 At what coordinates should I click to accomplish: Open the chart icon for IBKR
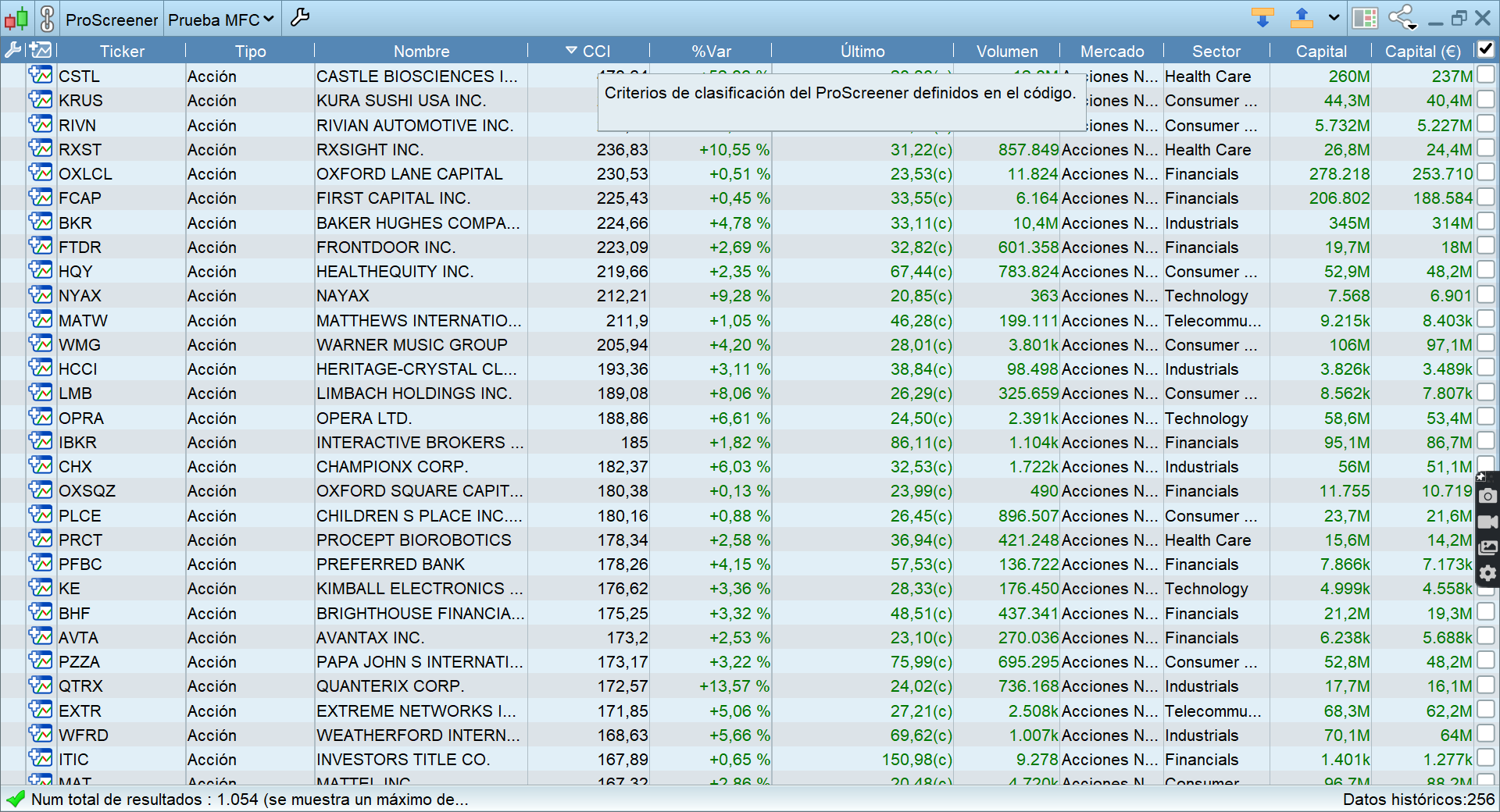(x=40, y=441)
